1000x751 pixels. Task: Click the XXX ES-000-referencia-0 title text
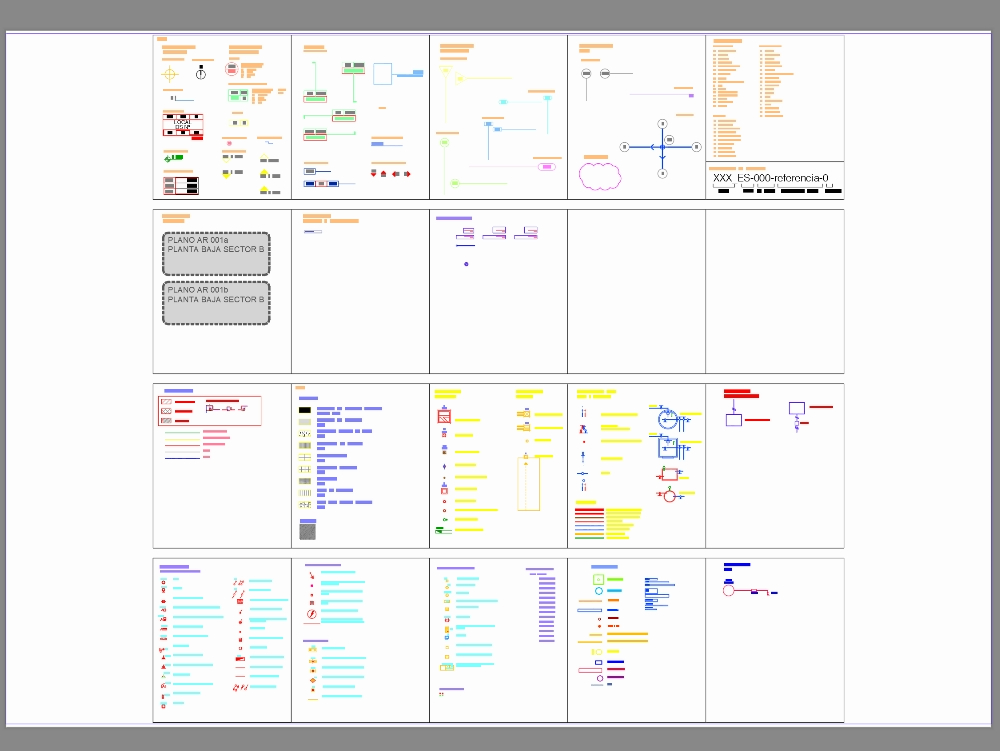[x=770, y=178]
